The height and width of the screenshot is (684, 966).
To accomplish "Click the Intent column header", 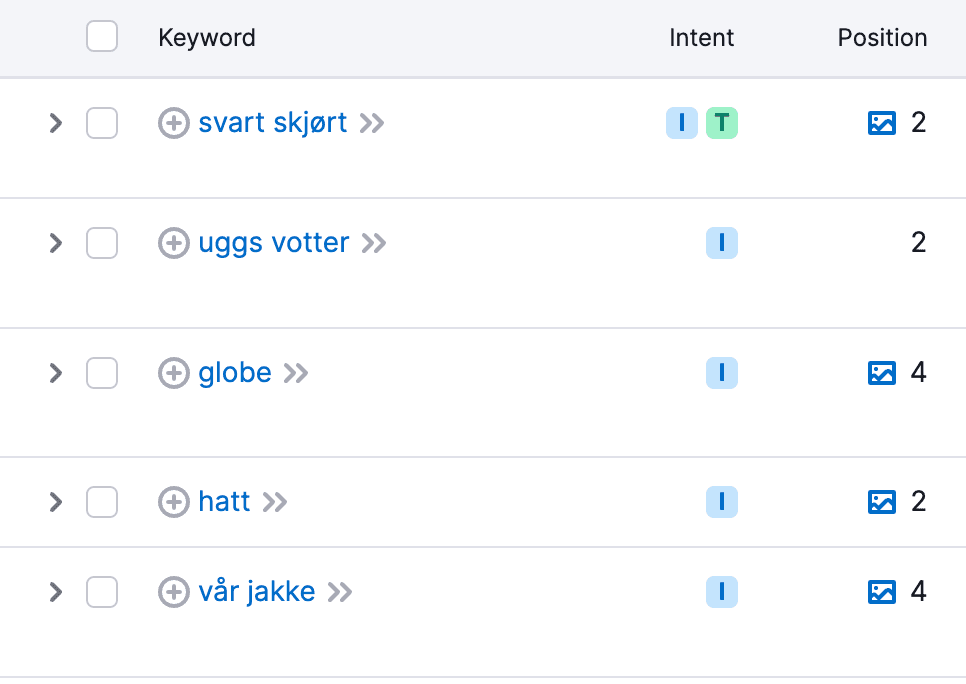I will (x=701, y=38).
